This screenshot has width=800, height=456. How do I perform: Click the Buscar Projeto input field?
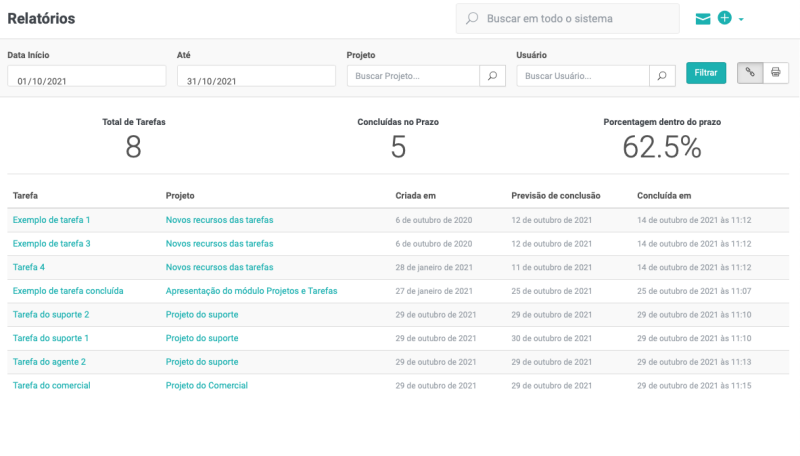[x=413, y=76]
